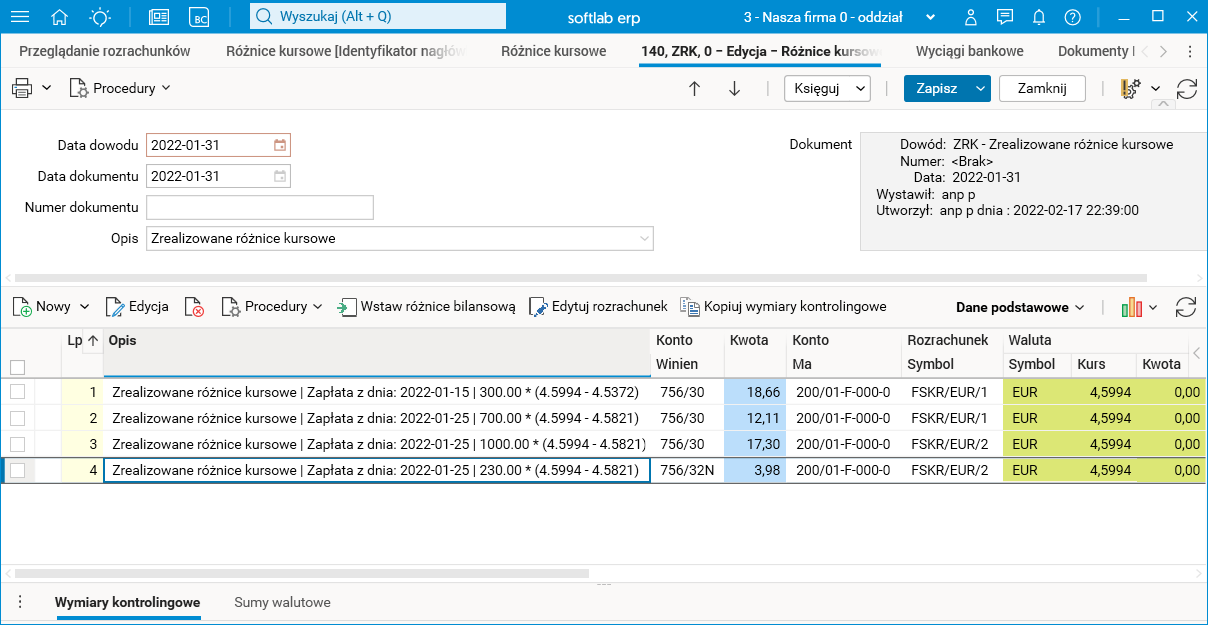Tick the checkbox for row 1
This screenshot has width=1208, height=625.
17,392
